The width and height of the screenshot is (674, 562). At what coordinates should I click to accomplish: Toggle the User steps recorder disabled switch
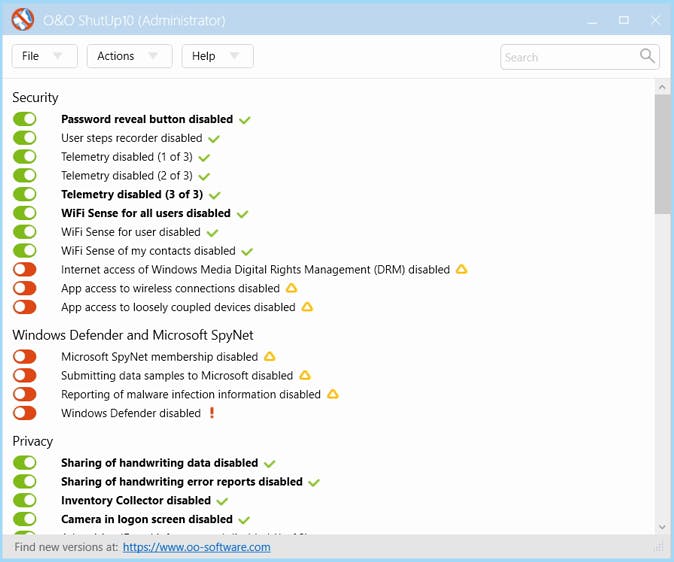[x=25, y=138]
